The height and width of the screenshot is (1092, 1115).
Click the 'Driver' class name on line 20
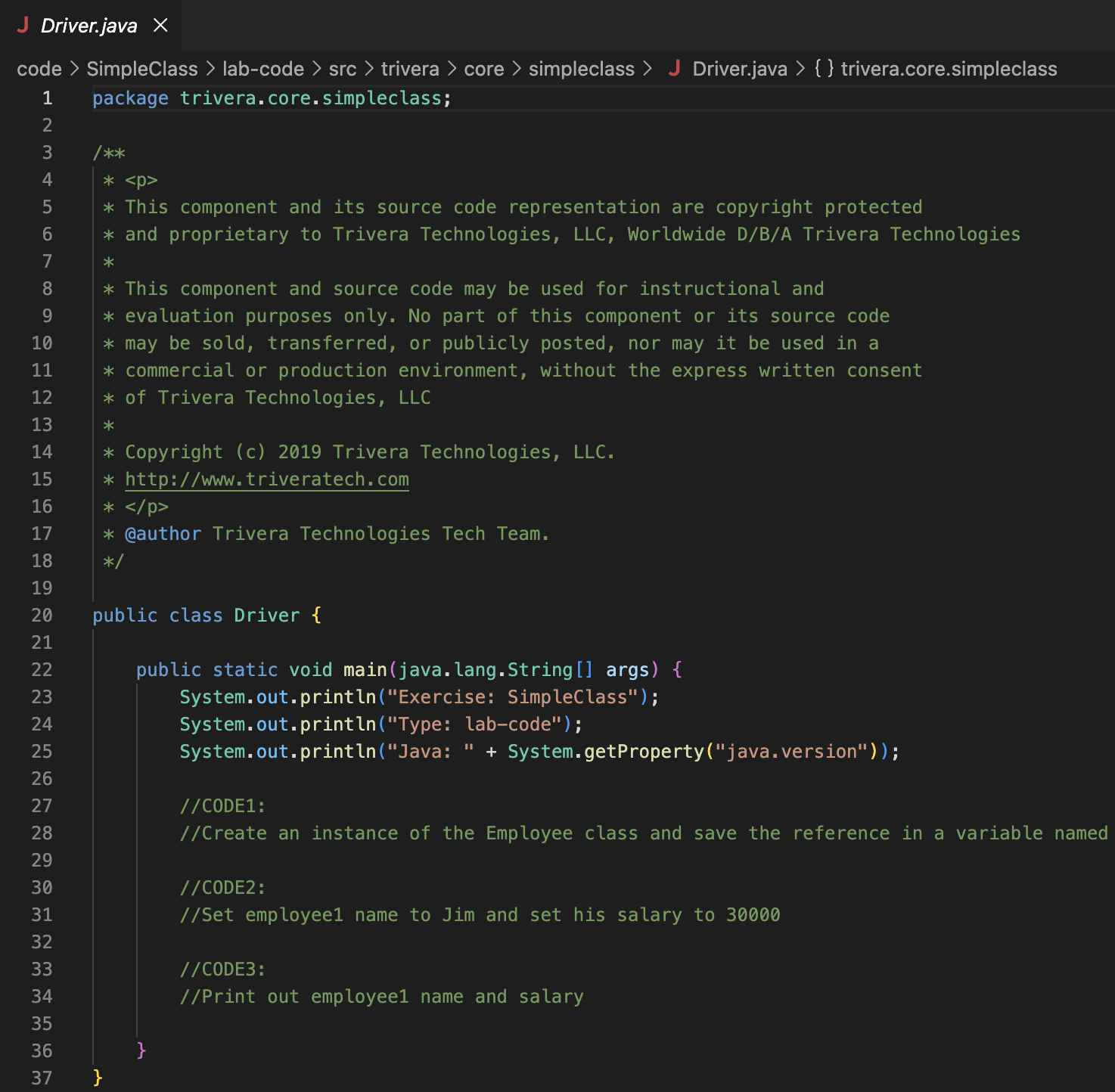point(267,616)
